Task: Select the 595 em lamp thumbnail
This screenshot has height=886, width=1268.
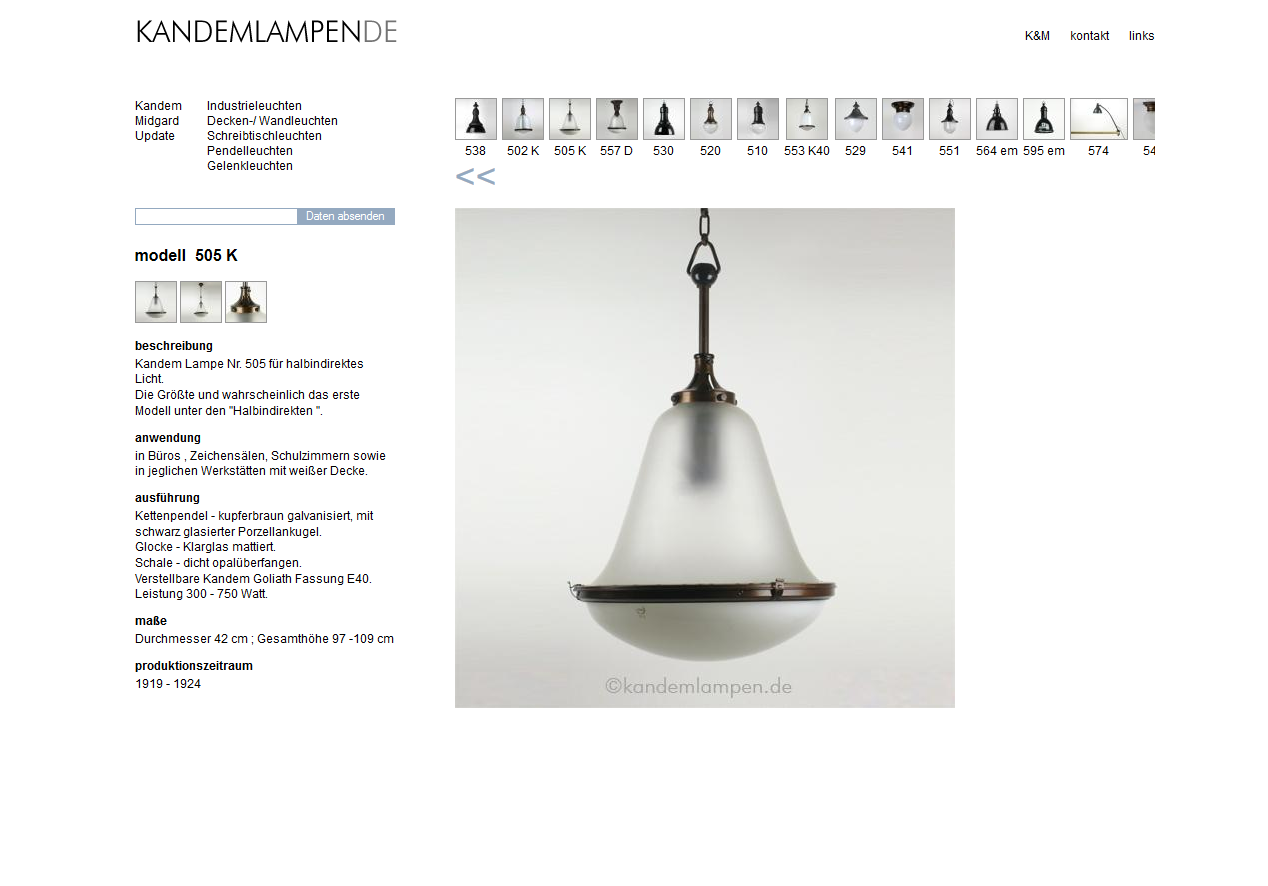Action: click(x=1044, y=119)
